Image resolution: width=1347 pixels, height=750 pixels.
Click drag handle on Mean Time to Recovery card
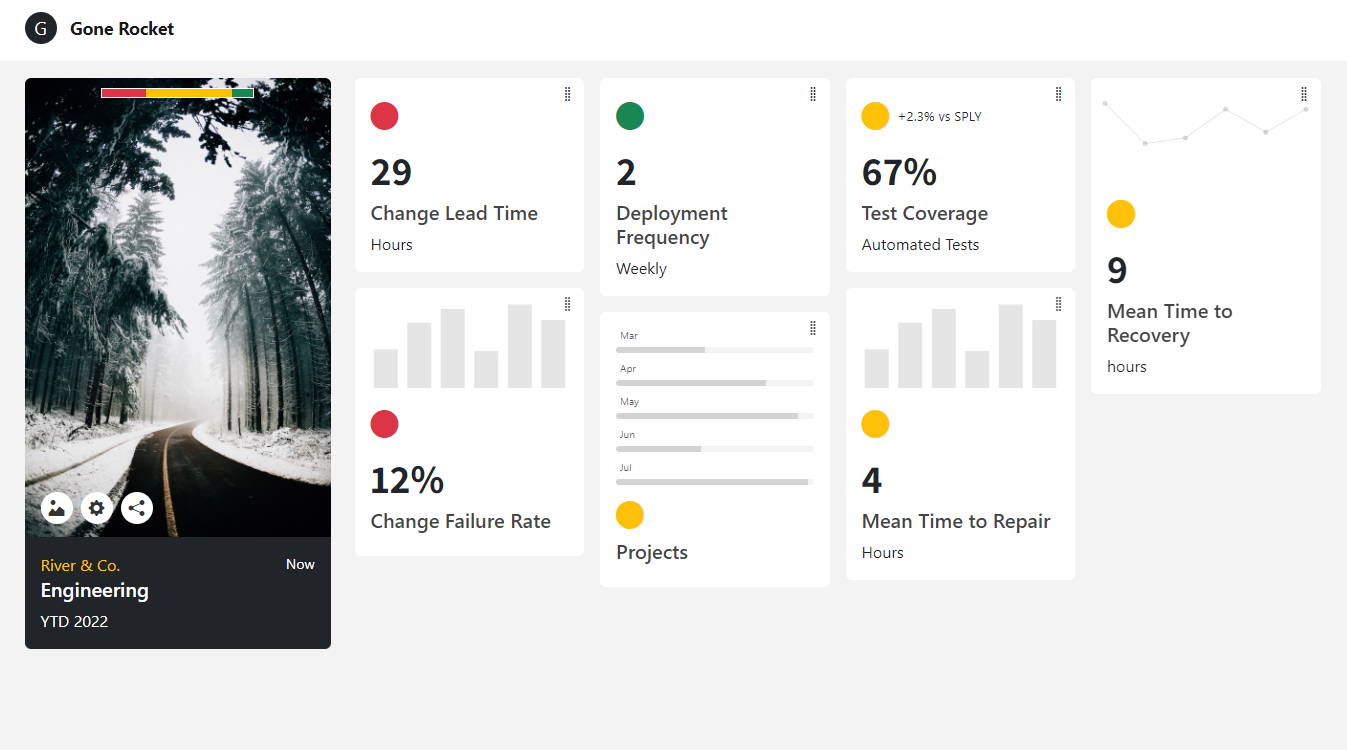click(x=1304, y=94)
